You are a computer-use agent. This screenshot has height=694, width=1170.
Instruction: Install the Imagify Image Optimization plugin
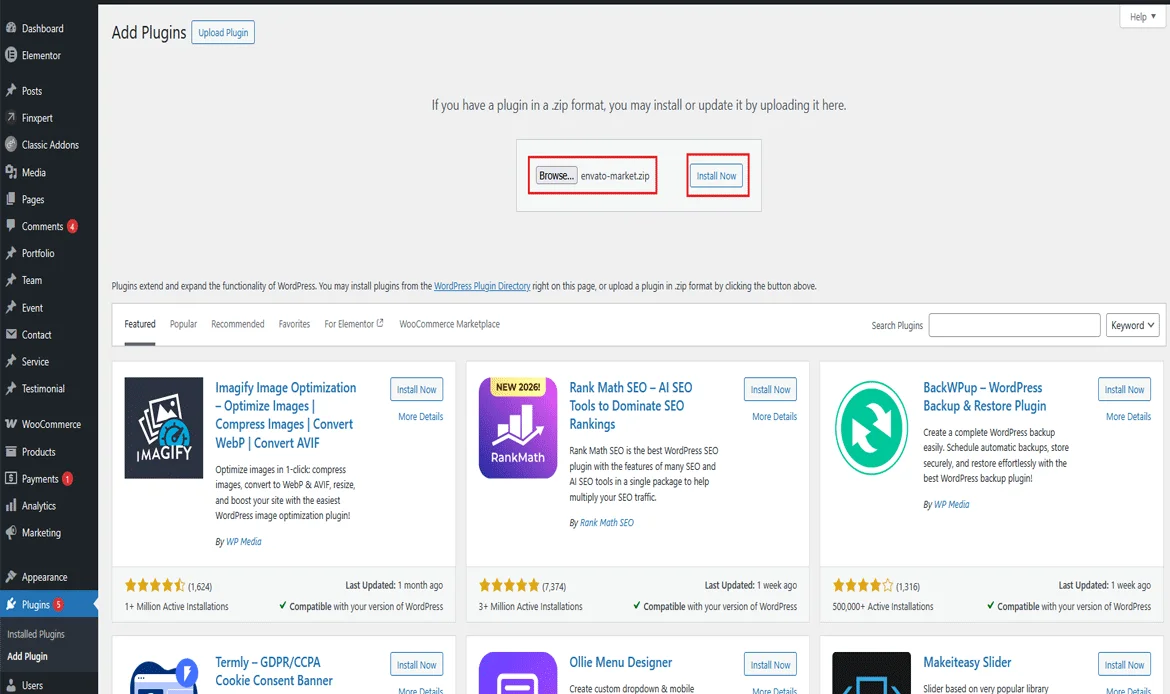click(x=416, y=389)
